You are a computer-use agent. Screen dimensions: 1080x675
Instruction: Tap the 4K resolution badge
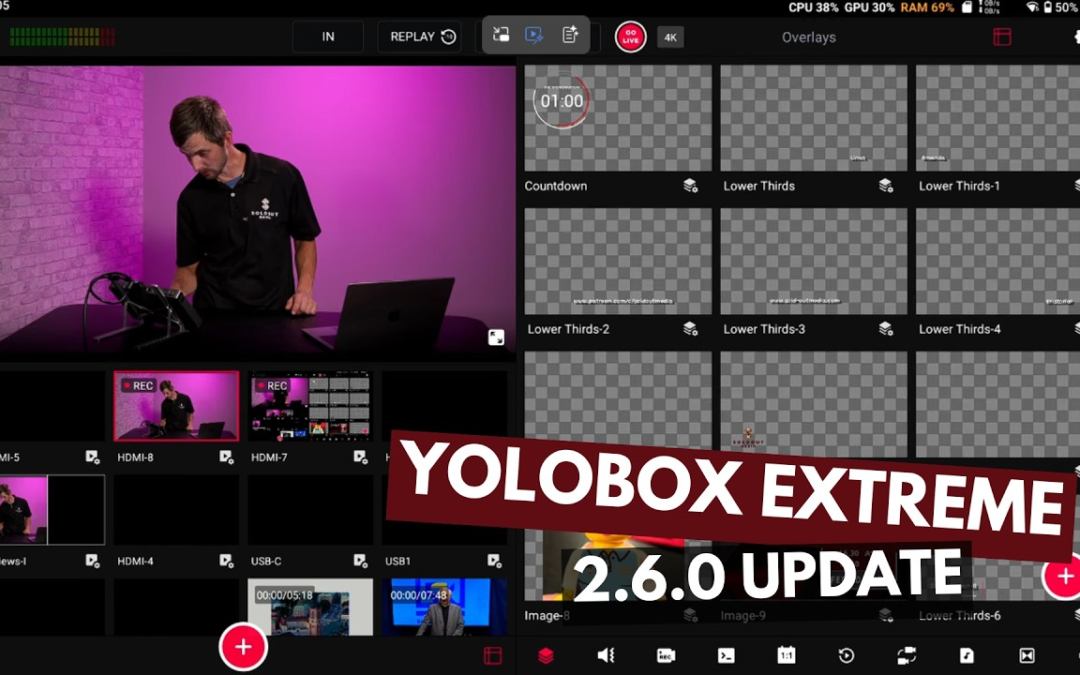[670, 37]
